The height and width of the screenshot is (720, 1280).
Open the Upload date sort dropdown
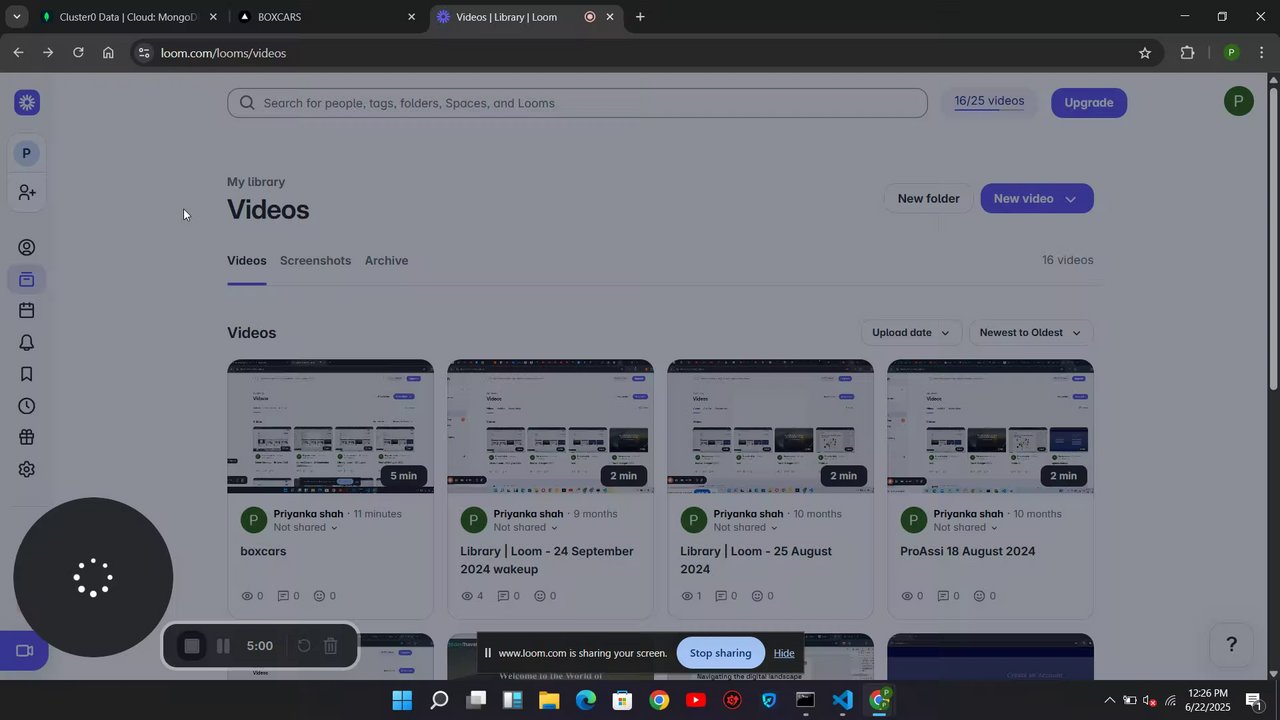(911, 333)
